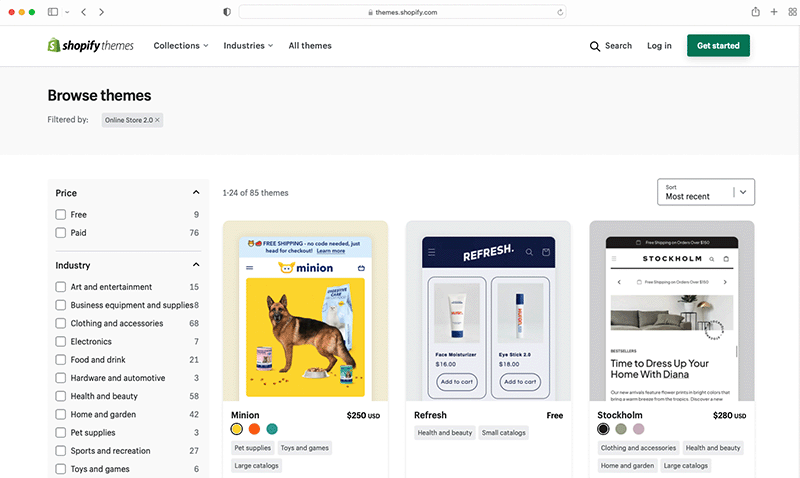800x478 pixels.
Task: Show tab overview grid icon
Action: [792, 12]
